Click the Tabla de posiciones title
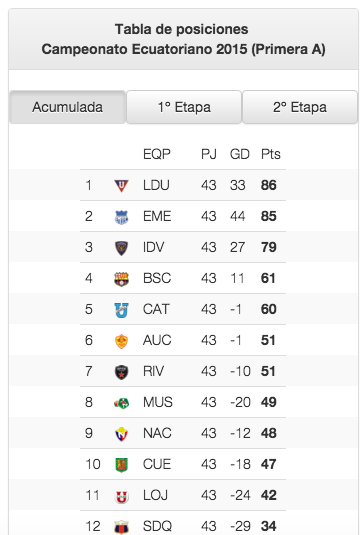This screenshot has width=360, height=535. coord(182,29)
